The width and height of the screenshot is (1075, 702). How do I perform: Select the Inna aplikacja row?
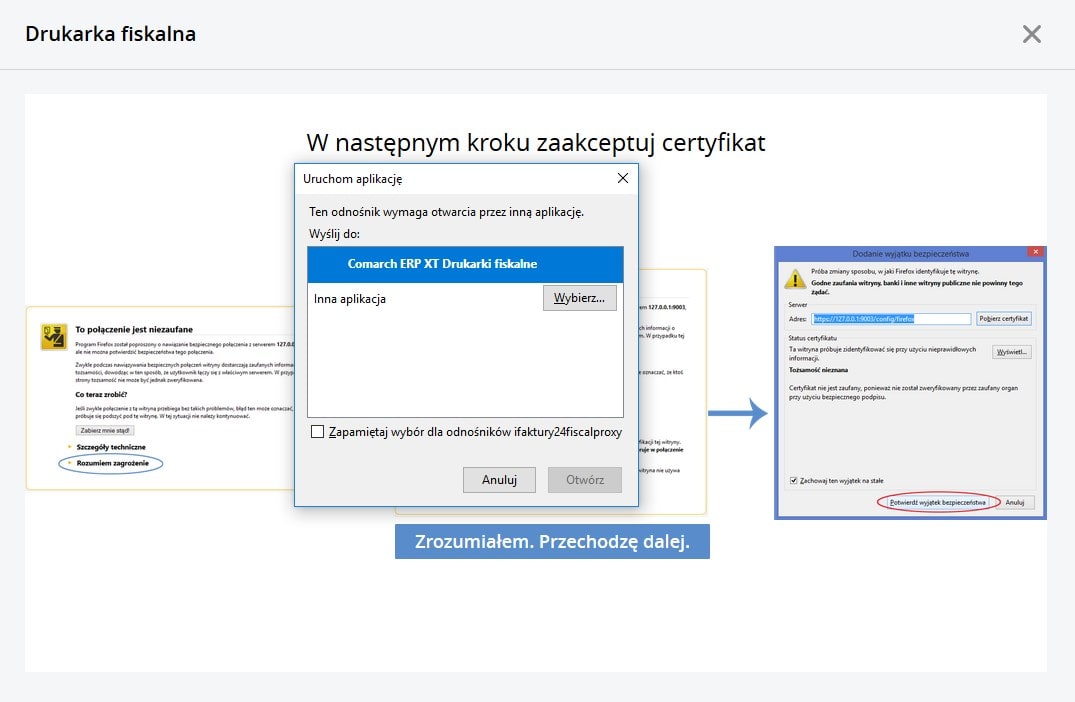coord(420,299)
